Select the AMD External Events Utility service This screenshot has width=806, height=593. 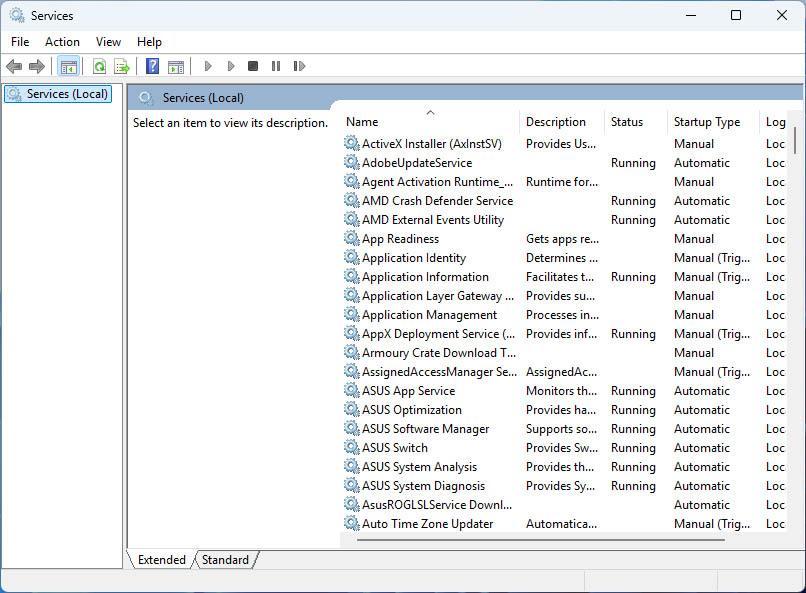tap(564, 219)
